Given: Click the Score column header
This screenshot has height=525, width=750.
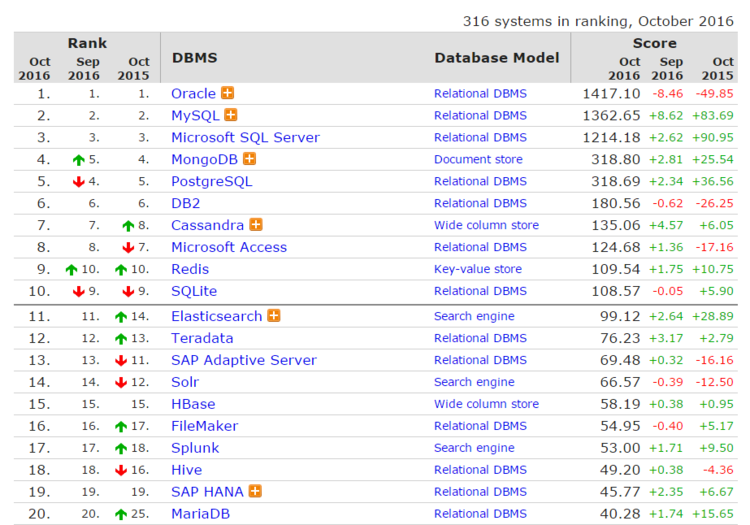Looking at the screenshot, I should pyautogui.click(x=654, y=43).
